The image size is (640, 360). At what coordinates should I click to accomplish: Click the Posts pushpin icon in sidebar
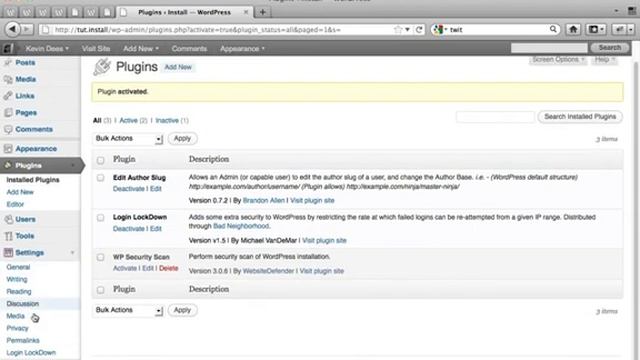click(8, 62)
